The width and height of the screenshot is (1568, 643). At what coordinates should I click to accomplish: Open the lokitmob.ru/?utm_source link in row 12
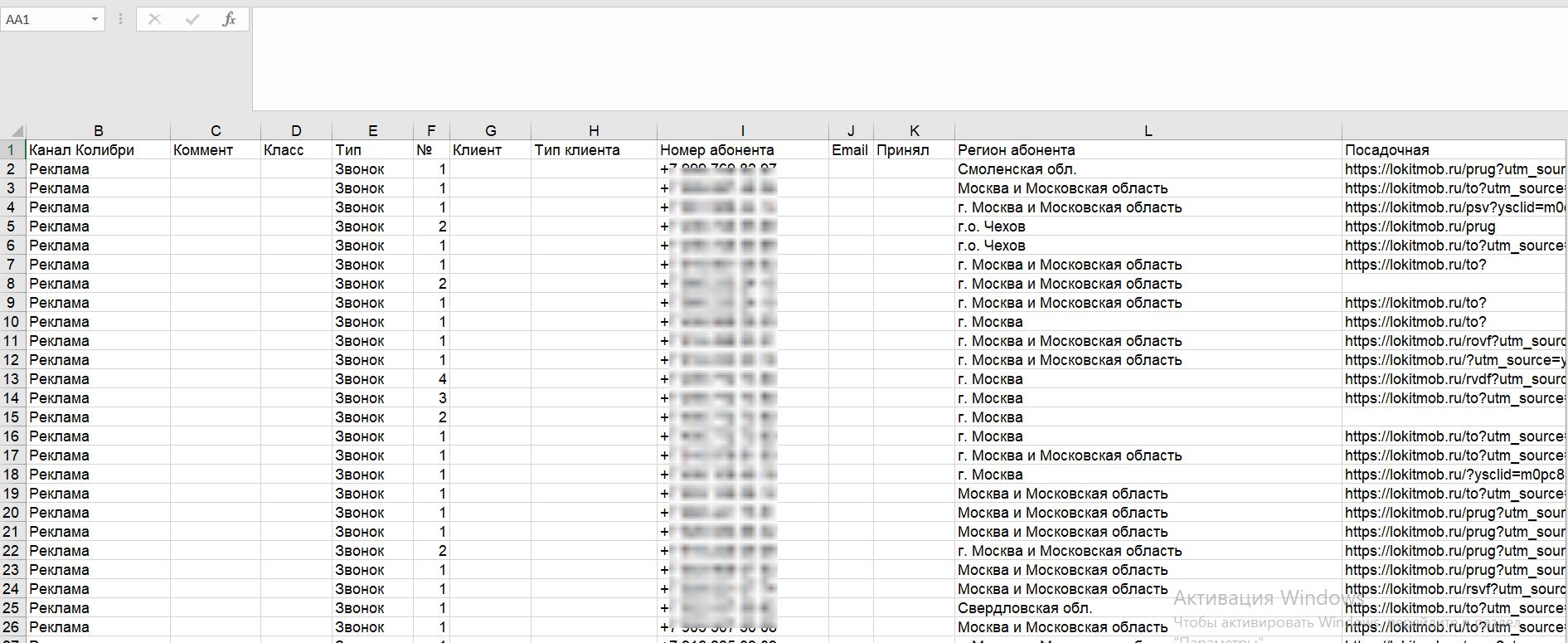coord(1454,360)
